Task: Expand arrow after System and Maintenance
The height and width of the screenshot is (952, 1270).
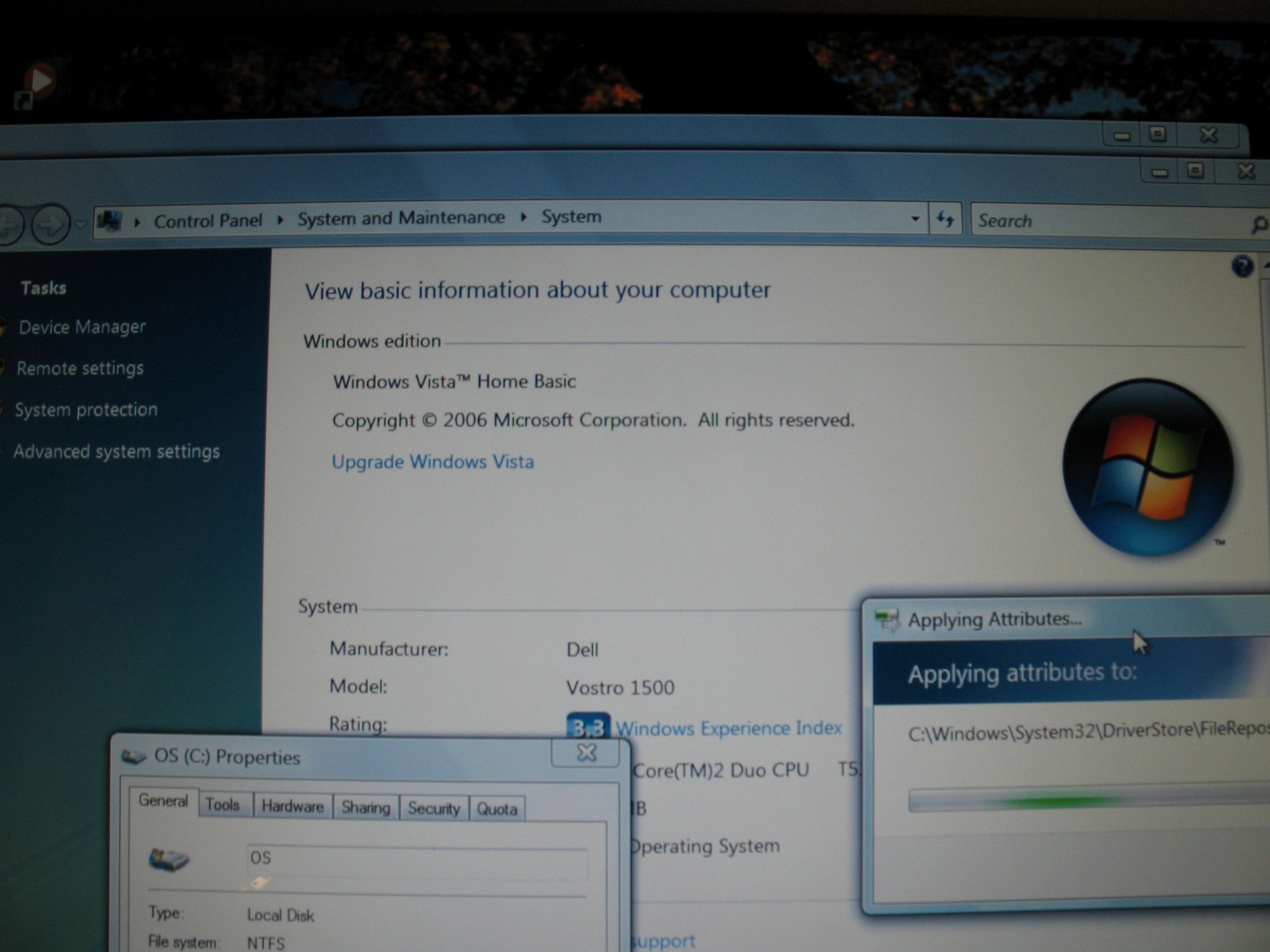Action: point(524,217)
